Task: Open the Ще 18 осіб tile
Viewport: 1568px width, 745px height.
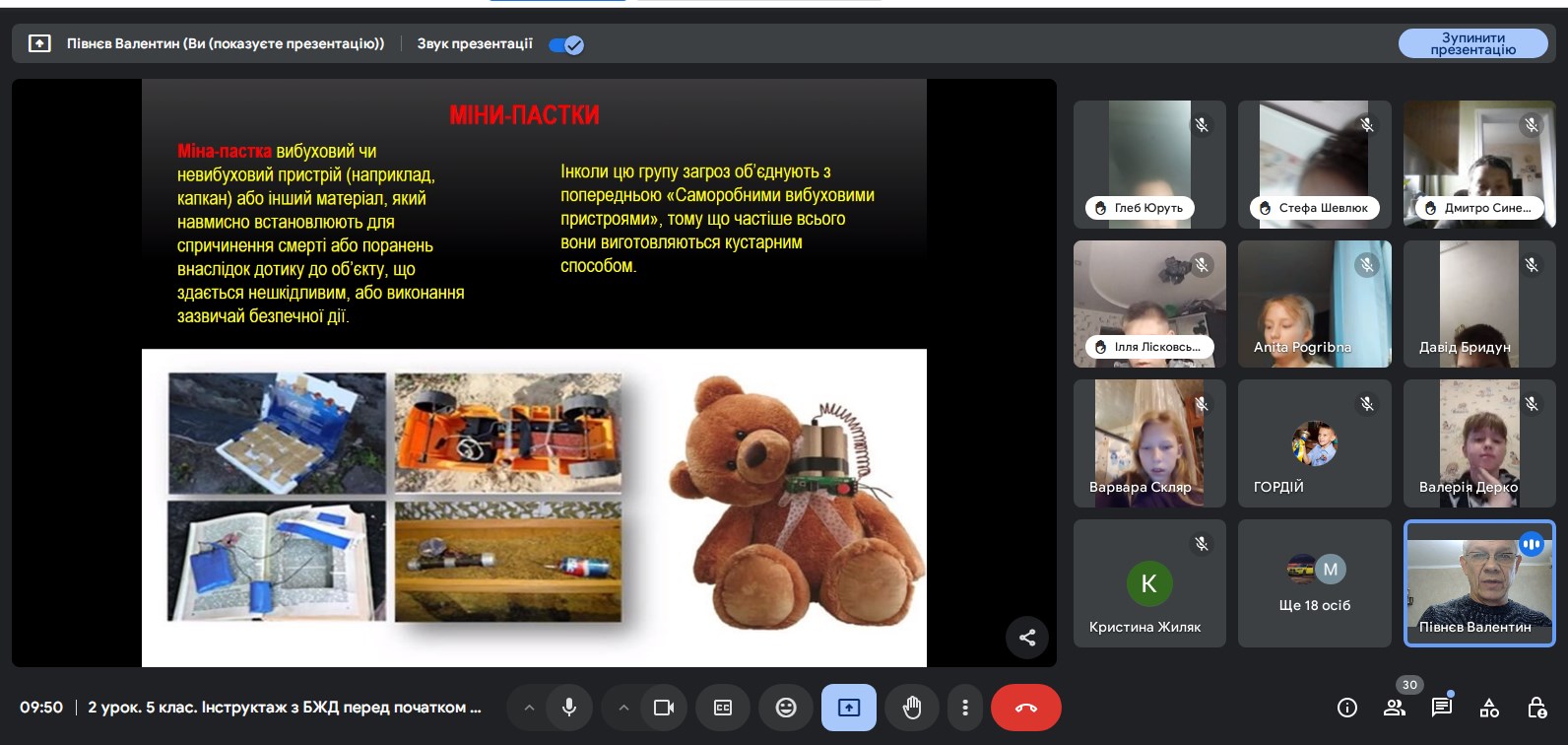Action: 1315,583
